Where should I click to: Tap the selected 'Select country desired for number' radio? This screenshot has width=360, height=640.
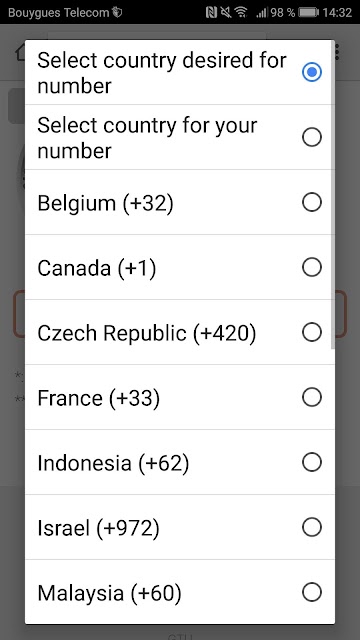click(x=312, y=72)
